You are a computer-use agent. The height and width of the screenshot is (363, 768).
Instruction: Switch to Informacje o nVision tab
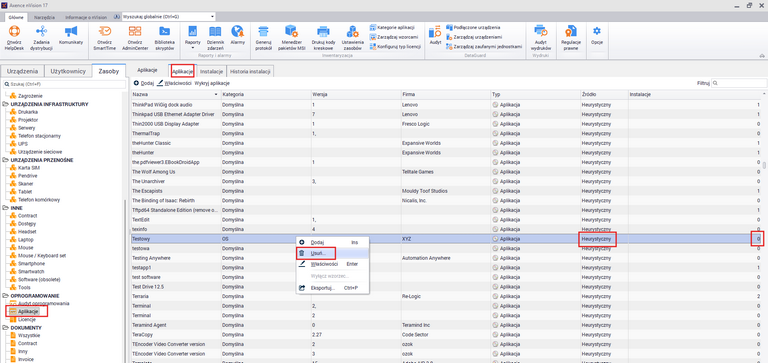coord(86,17)
